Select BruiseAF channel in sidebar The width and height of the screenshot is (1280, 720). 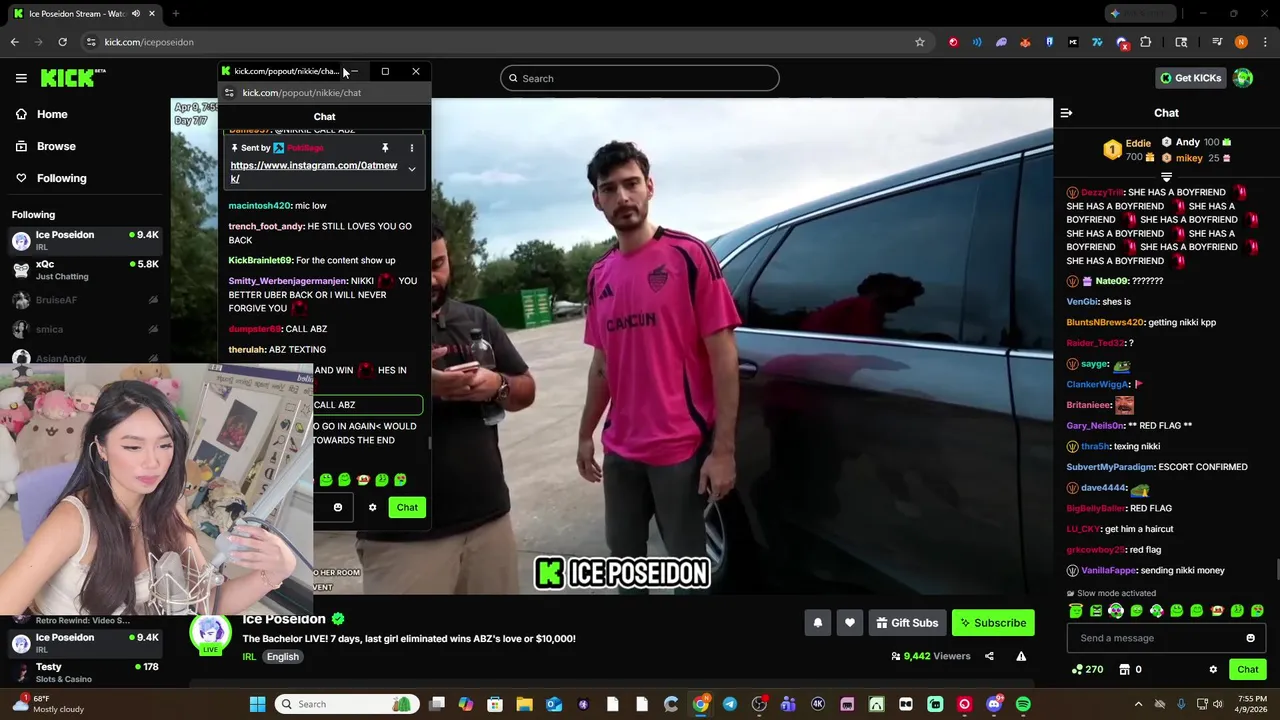click(85, 300)
